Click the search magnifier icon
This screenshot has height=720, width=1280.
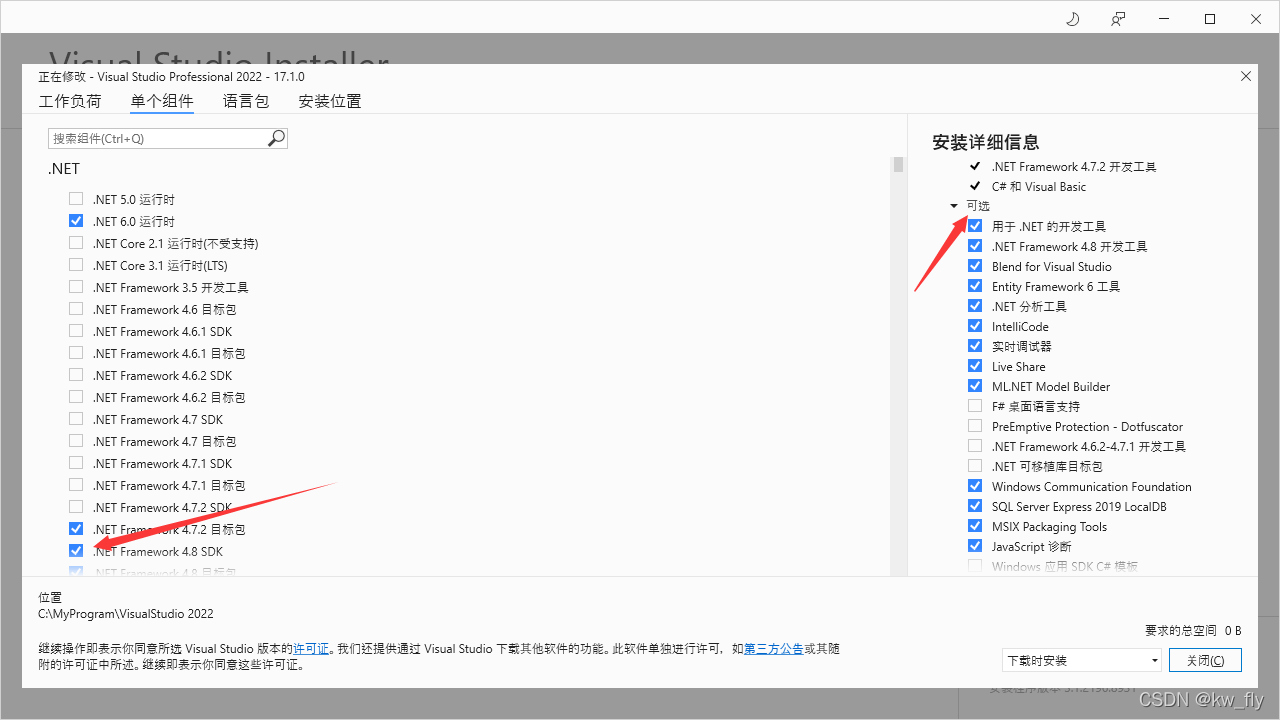click(277, 138)
